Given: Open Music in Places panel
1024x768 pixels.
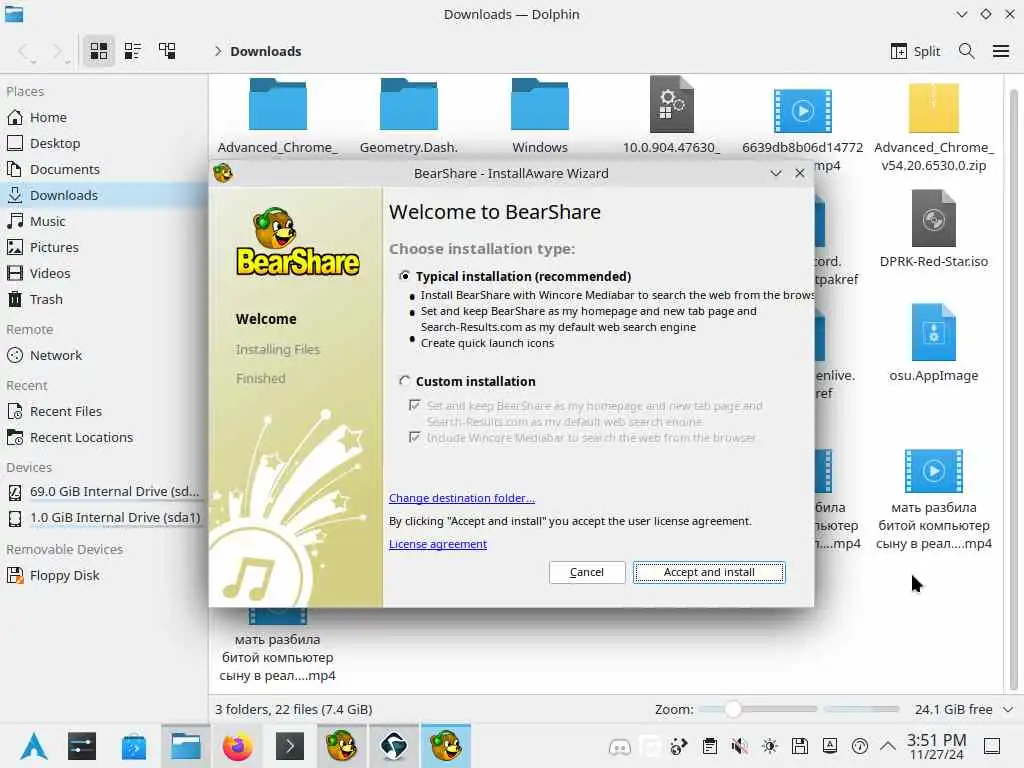Looking at the screenshot, I should pyautogui.click(x=104, y=221).
